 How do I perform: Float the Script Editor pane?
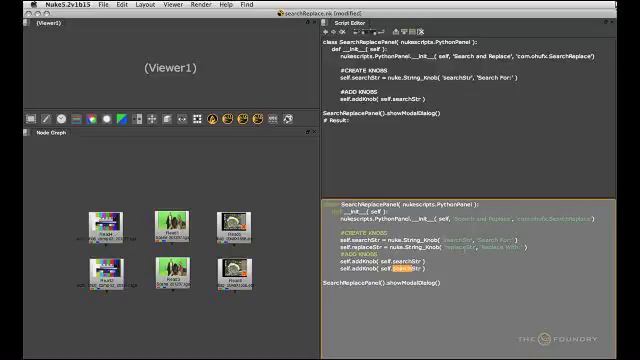[x=606, y=22]
